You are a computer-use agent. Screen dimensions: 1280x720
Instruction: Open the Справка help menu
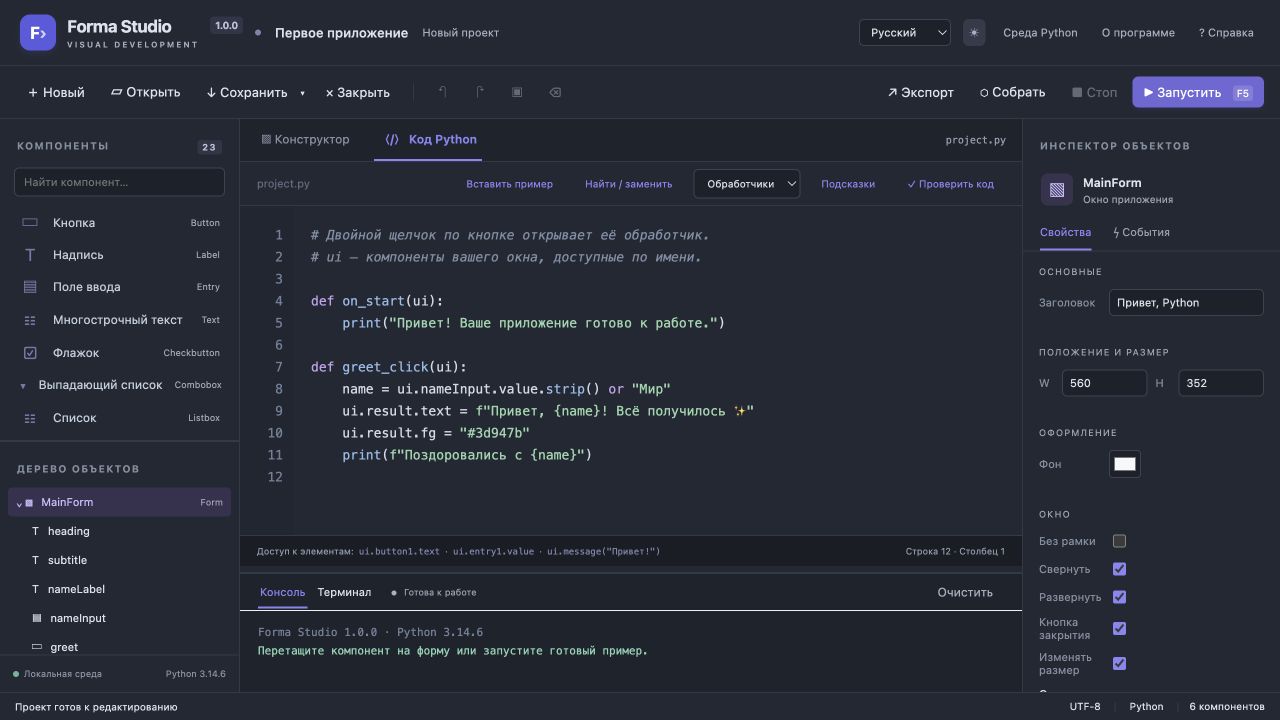(x=1226, y=33)
